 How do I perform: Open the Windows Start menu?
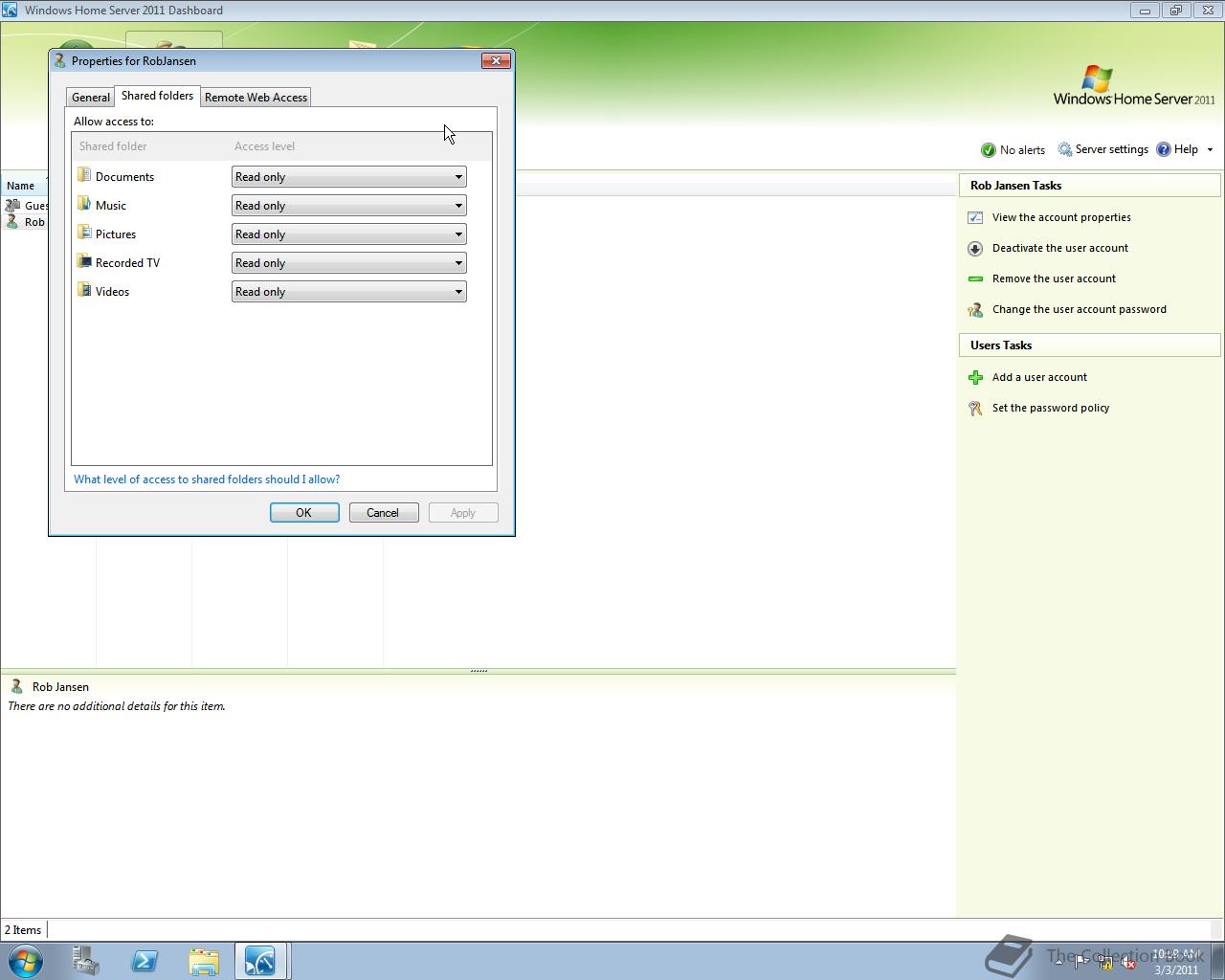coord(26,961)
